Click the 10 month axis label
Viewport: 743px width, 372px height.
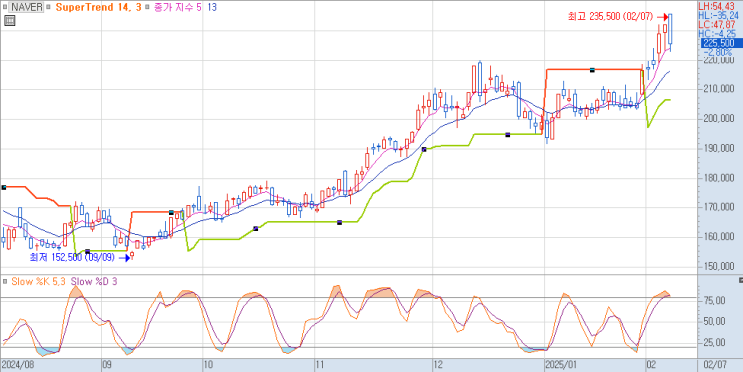coord(208,365)
